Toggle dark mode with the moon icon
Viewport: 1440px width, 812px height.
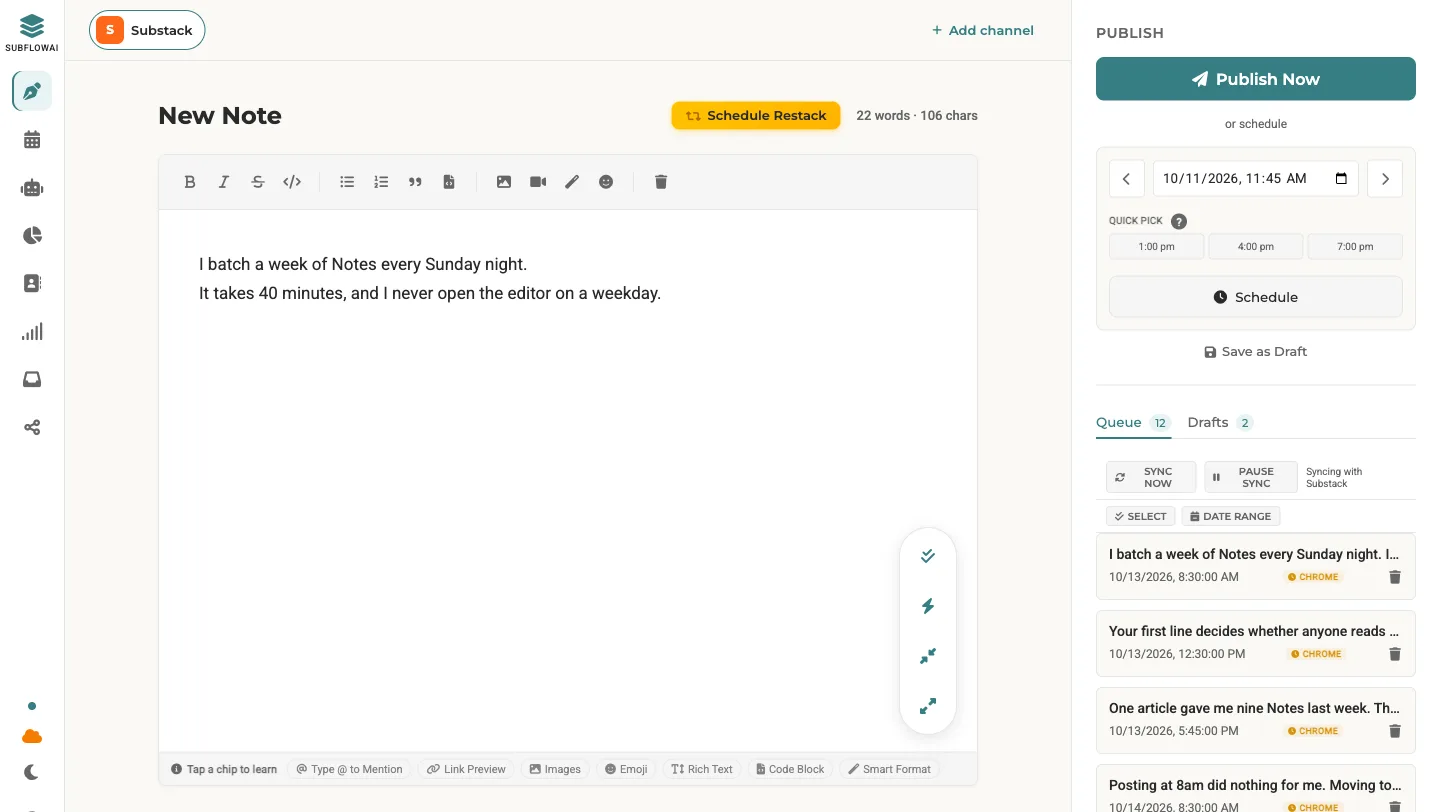(32, 772)
